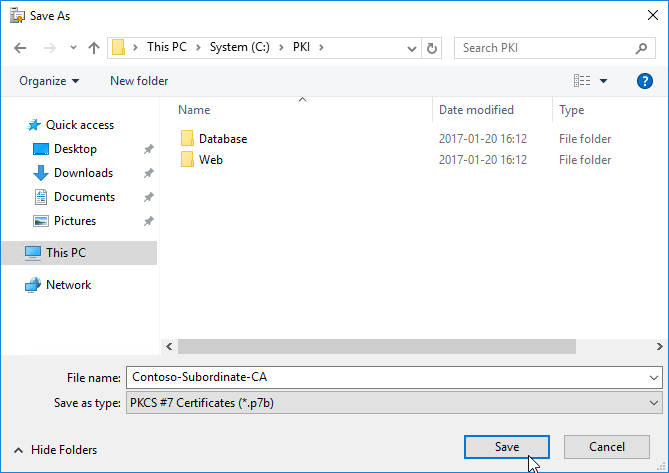This screenshot has width=669, height=473.
Task: Click the Database folder icon
Action: tap(187, 138)
